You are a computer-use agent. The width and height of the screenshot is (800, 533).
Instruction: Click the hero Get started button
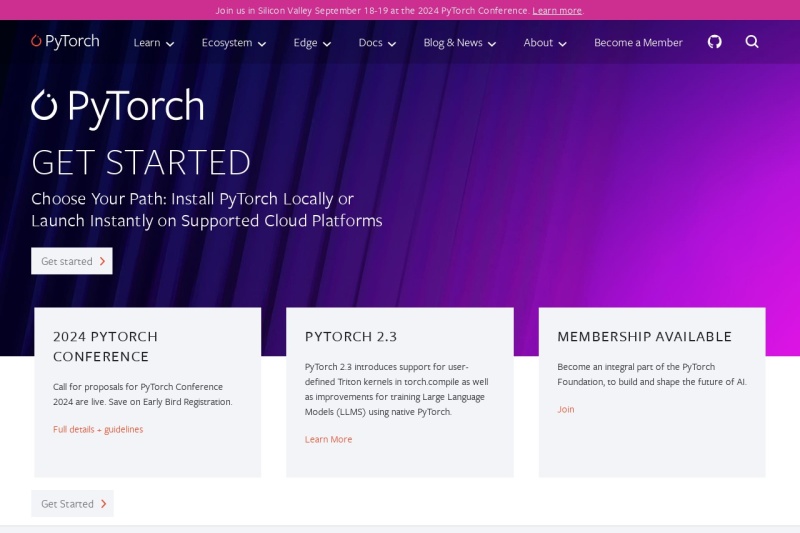point(72,261)
